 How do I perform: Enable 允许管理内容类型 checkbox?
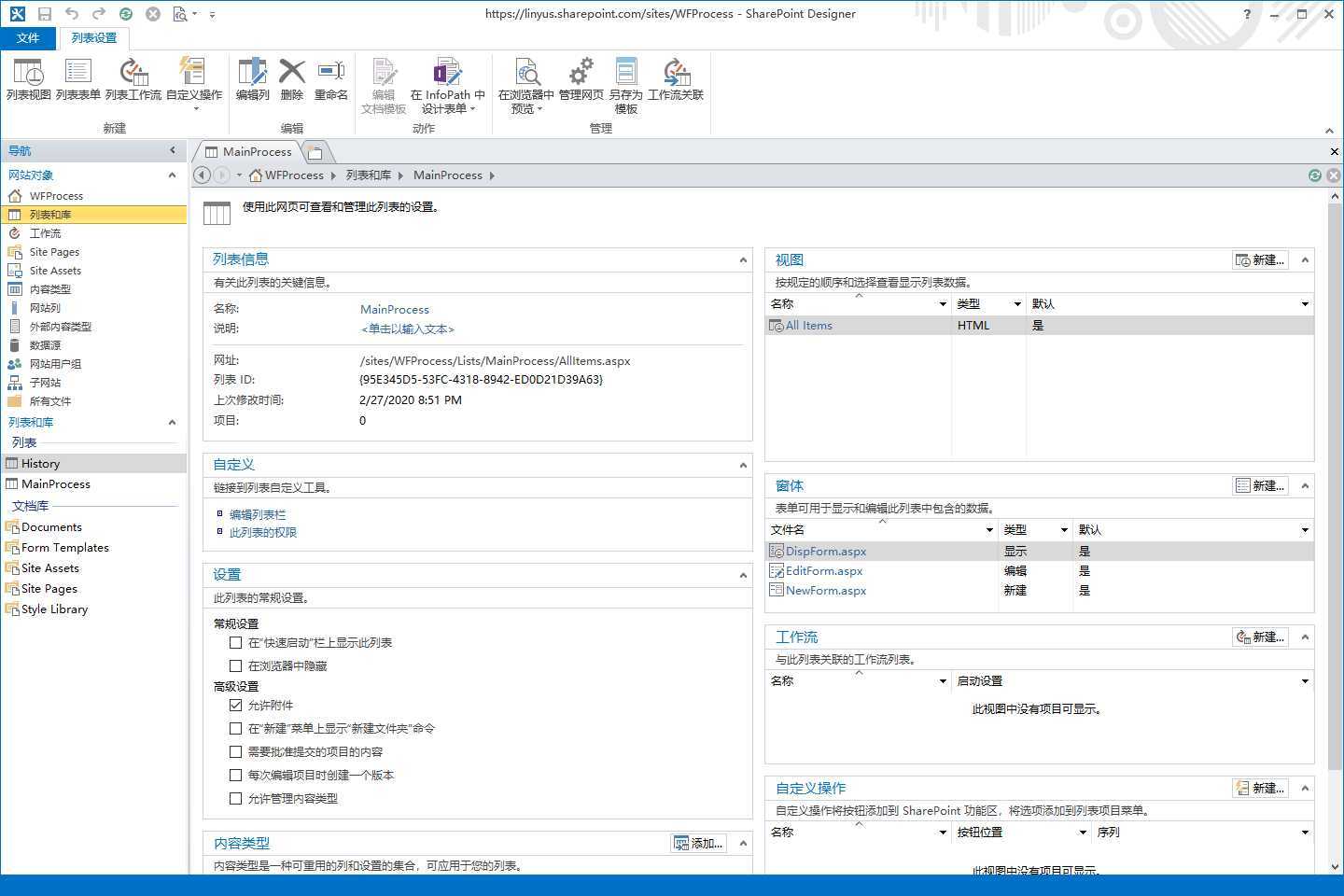(235, 799)
